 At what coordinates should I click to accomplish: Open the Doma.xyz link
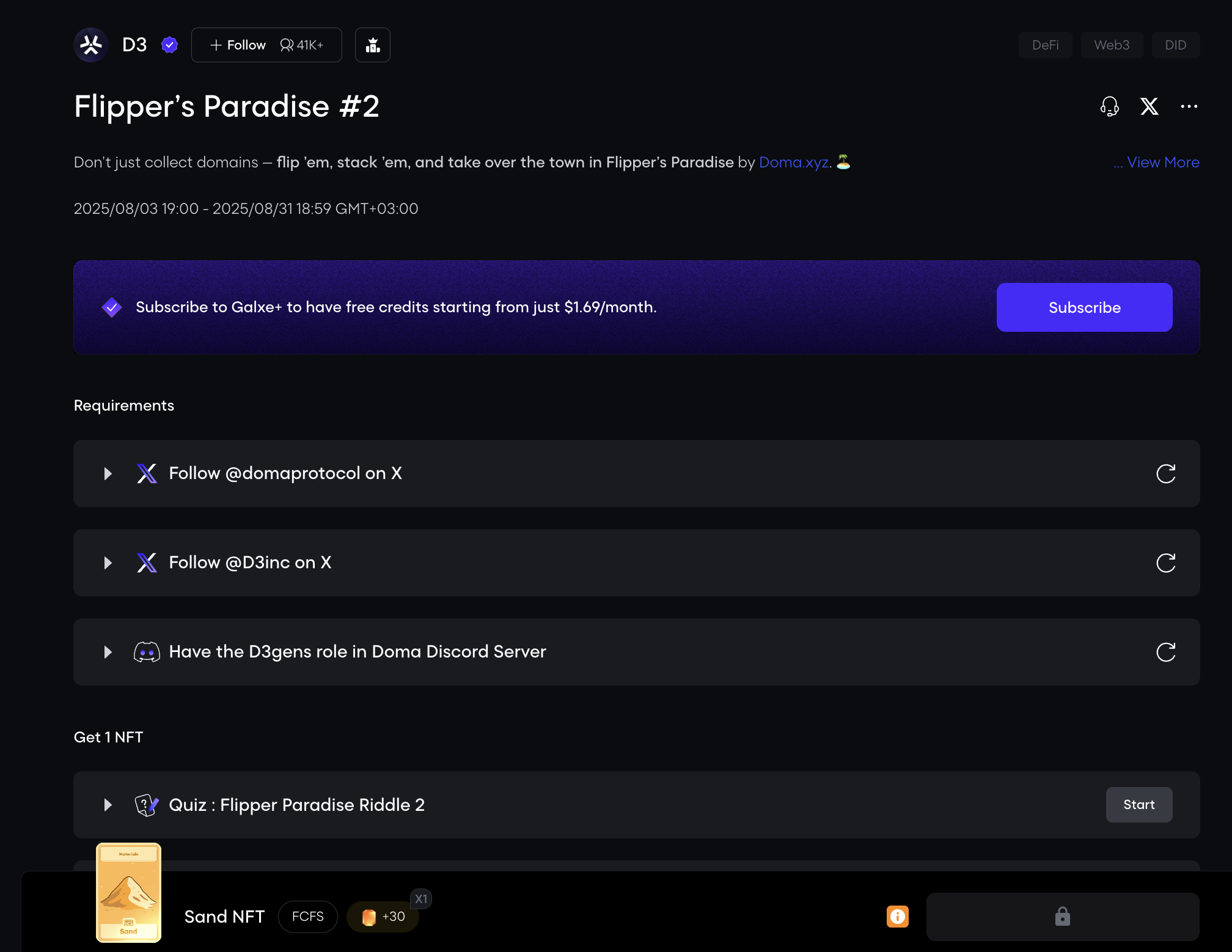pyautogui.click(x=793, y=163)
